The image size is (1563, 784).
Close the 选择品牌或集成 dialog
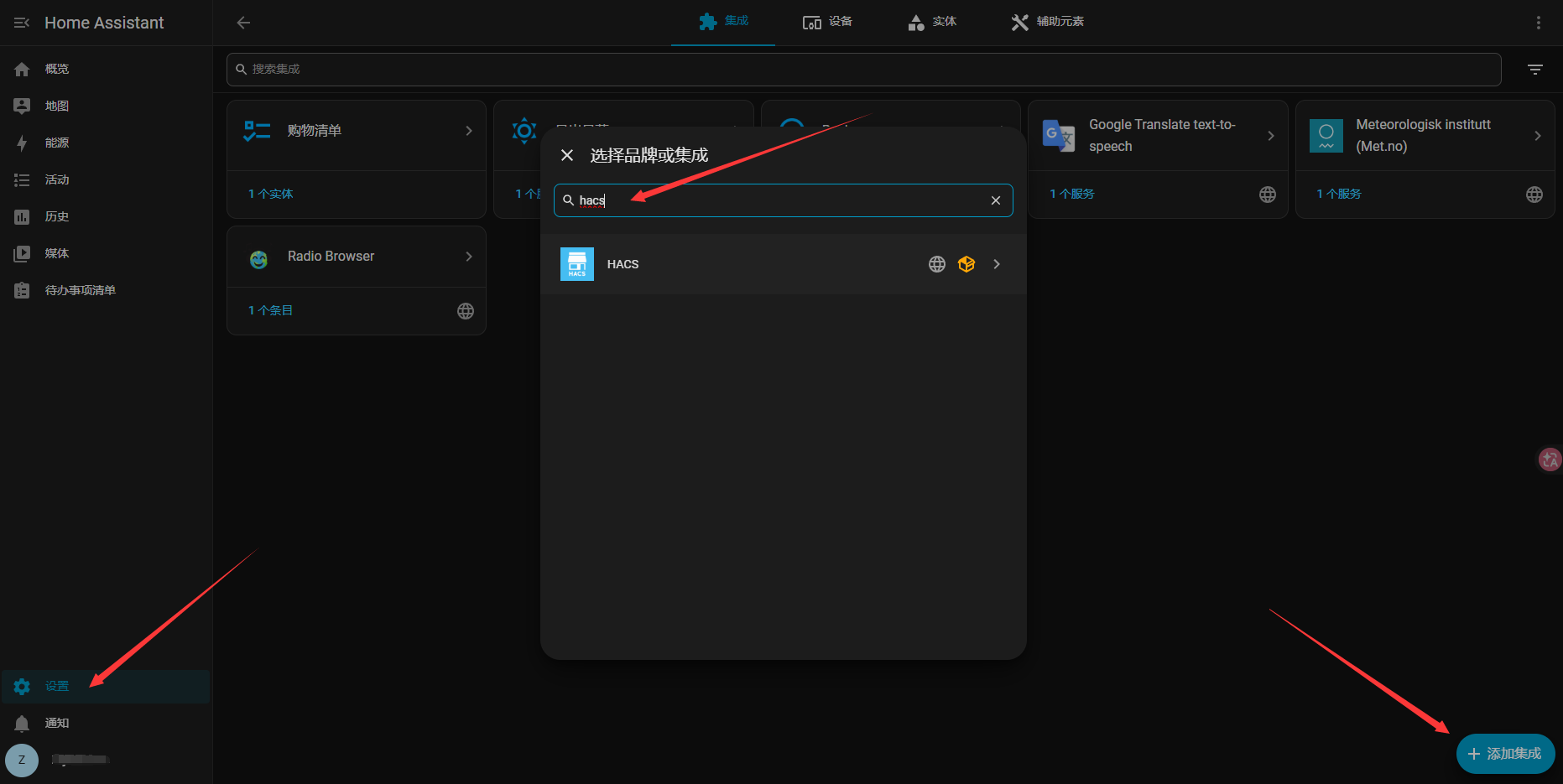point(567,155)
